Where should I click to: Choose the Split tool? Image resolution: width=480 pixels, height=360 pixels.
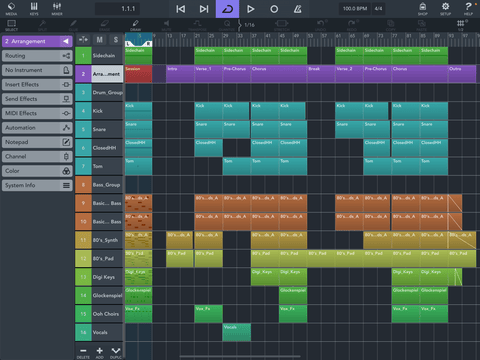(43, 25)
